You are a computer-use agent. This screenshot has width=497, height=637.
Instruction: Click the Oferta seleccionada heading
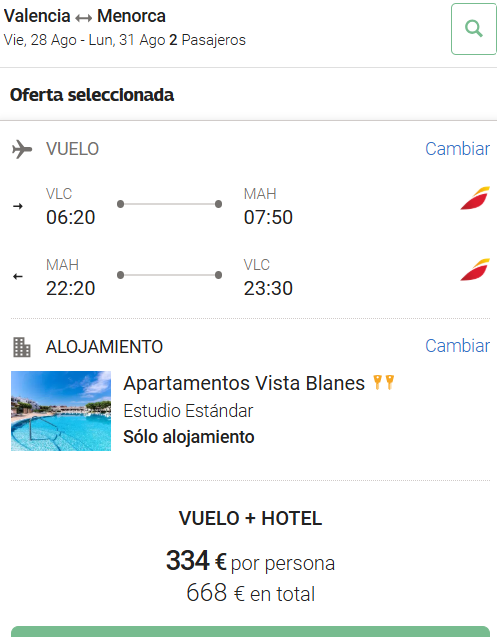(92, 95)
